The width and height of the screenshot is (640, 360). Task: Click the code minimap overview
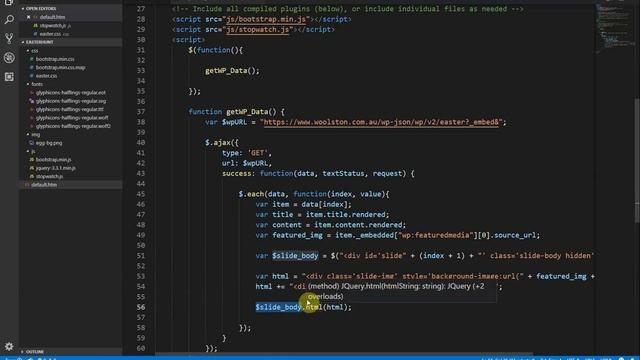615,29
